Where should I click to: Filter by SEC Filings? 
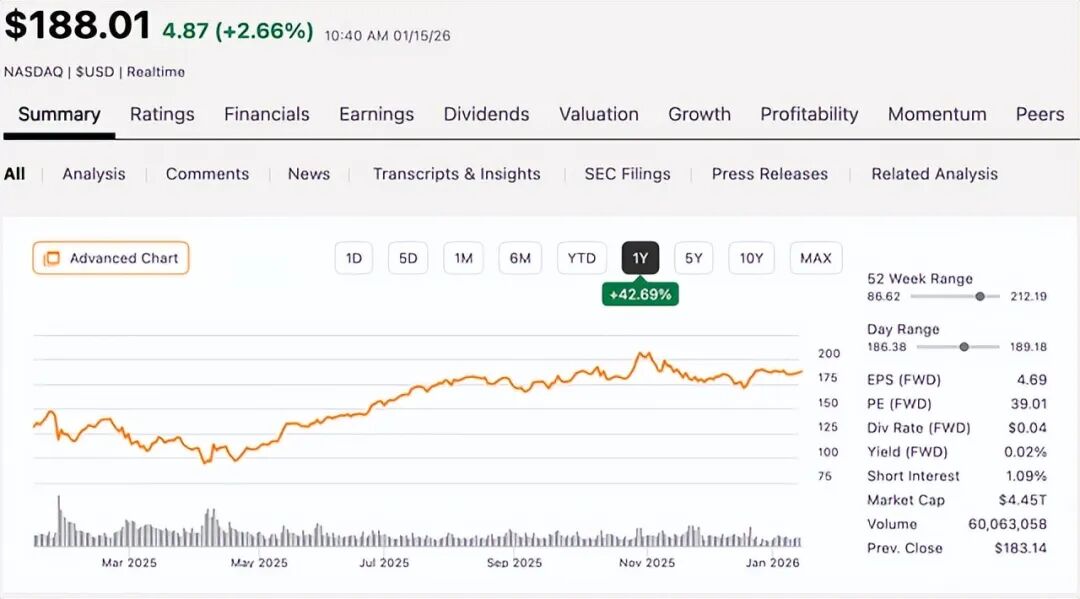[x=628, y=174]
